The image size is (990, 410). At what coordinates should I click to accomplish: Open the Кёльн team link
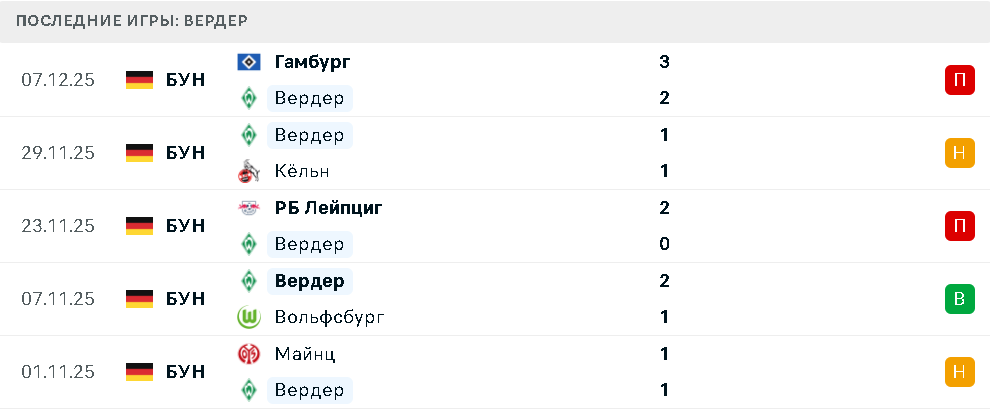point(302,171)
